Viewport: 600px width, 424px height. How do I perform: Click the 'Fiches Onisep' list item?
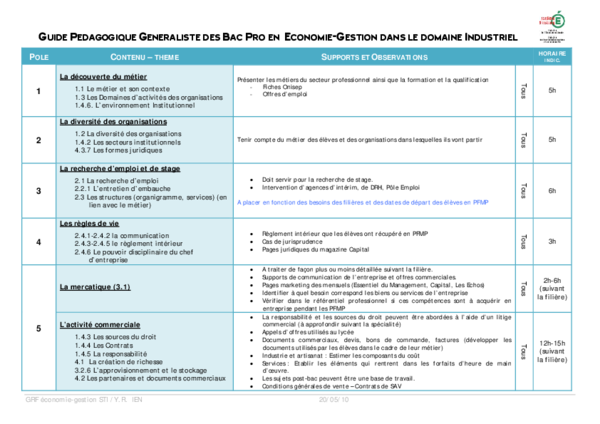click(x=282, y=87)
